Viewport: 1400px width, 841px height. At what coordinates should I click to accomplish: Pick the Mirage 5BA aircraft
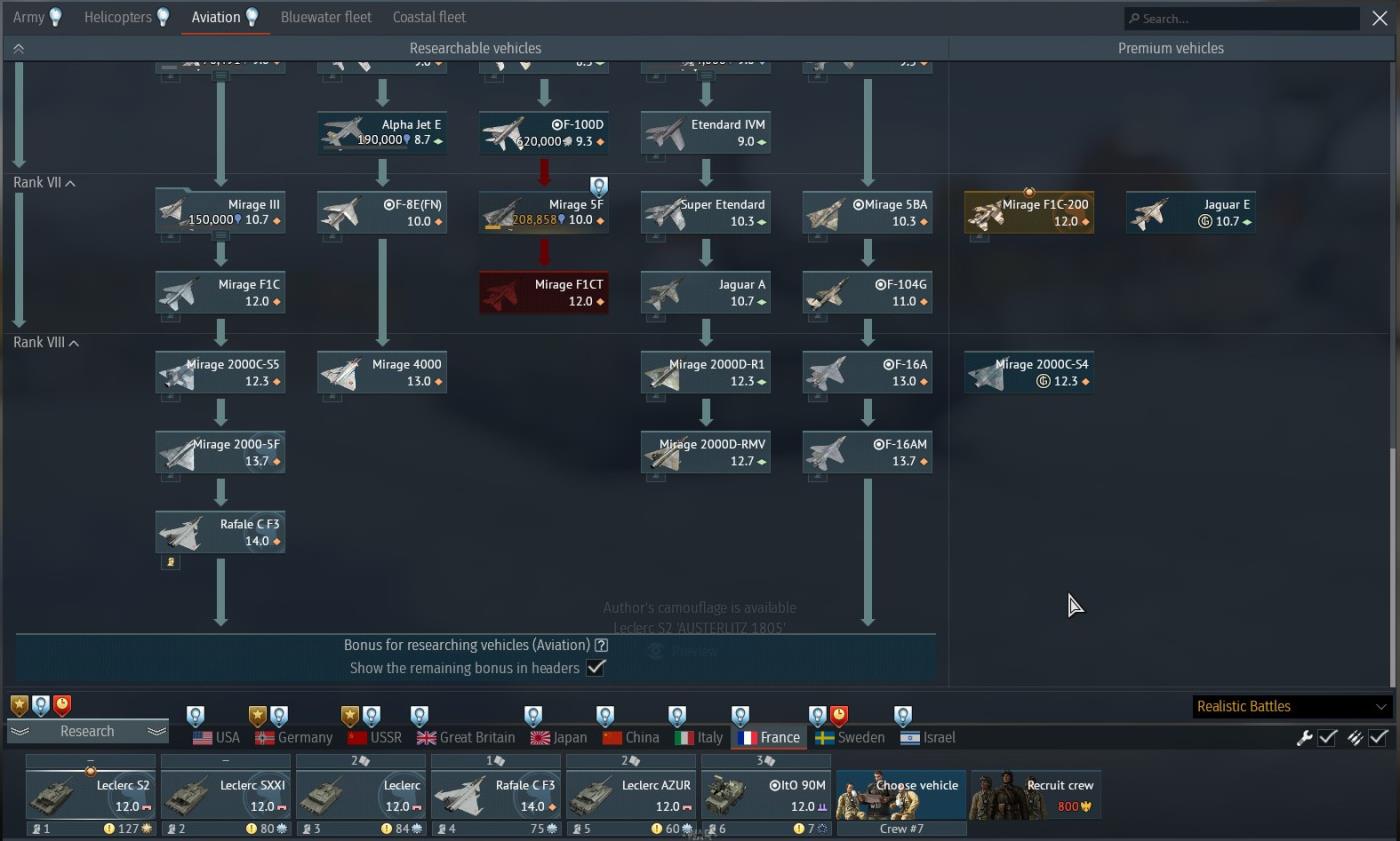point(867,212)
